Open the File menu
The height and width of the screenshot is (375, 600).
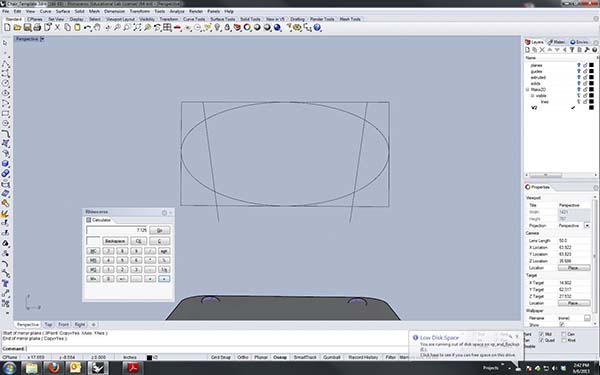click(x=6, y=11)
